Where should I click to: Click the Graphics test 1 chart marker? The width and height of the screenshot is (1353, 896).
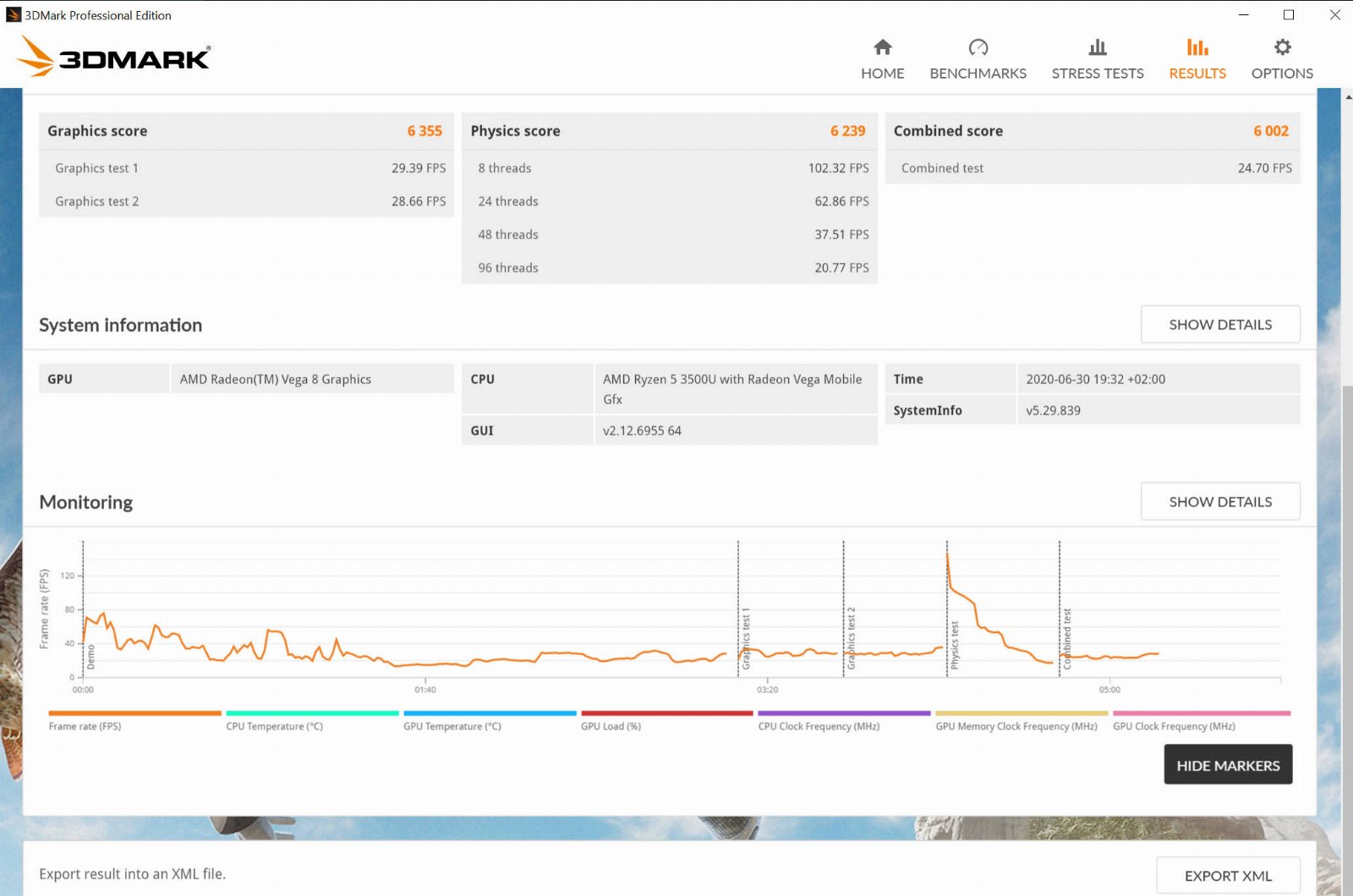pyautogui.click(x=745, y=638)
